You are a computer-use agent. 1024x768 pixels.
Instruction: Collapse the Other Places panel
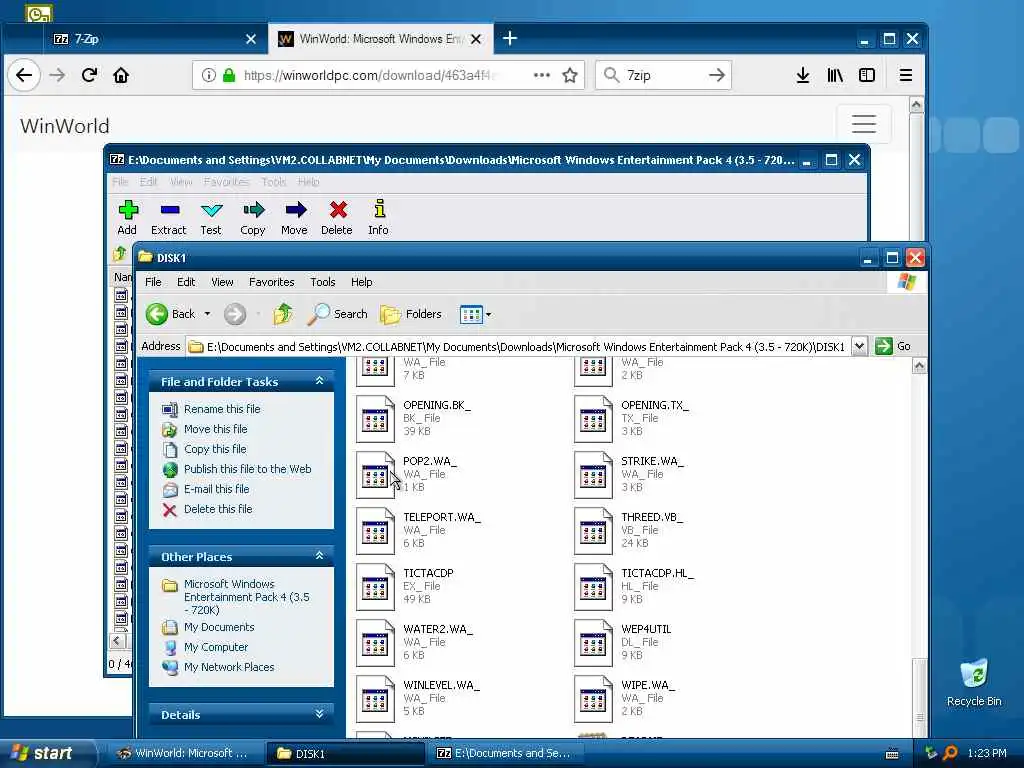pyautogui.click(x=319, y=556)
